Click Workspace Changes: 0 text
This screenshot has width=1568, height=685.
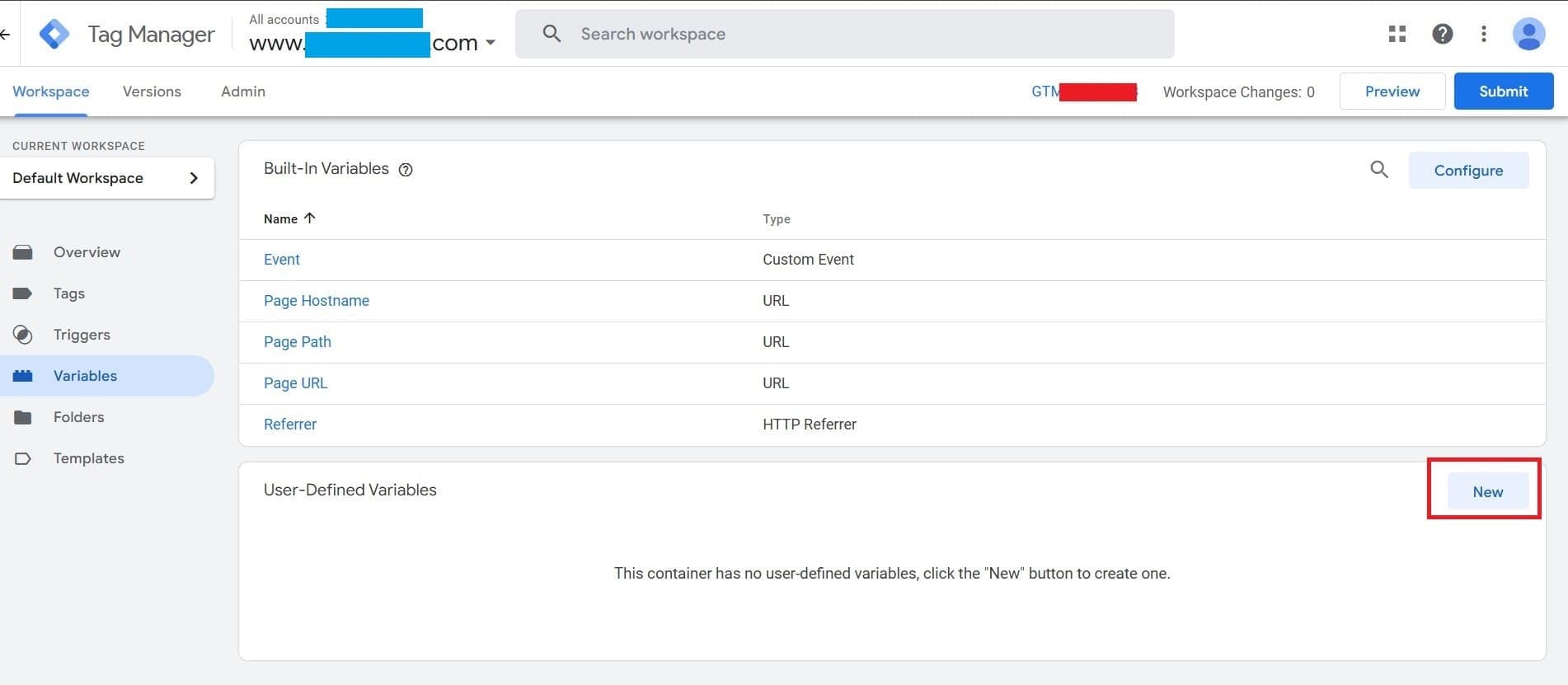1238,92
